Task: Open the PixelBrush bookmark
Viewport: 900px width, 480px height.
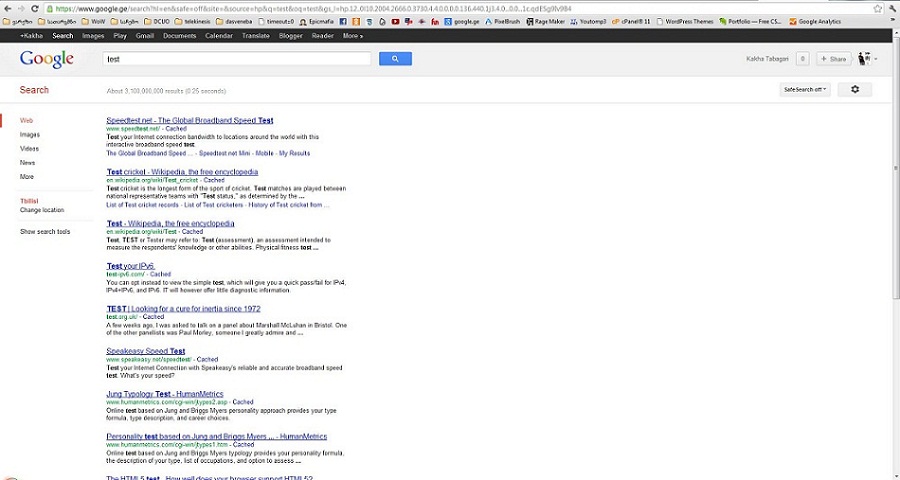Action: click(x=503, y=22)
